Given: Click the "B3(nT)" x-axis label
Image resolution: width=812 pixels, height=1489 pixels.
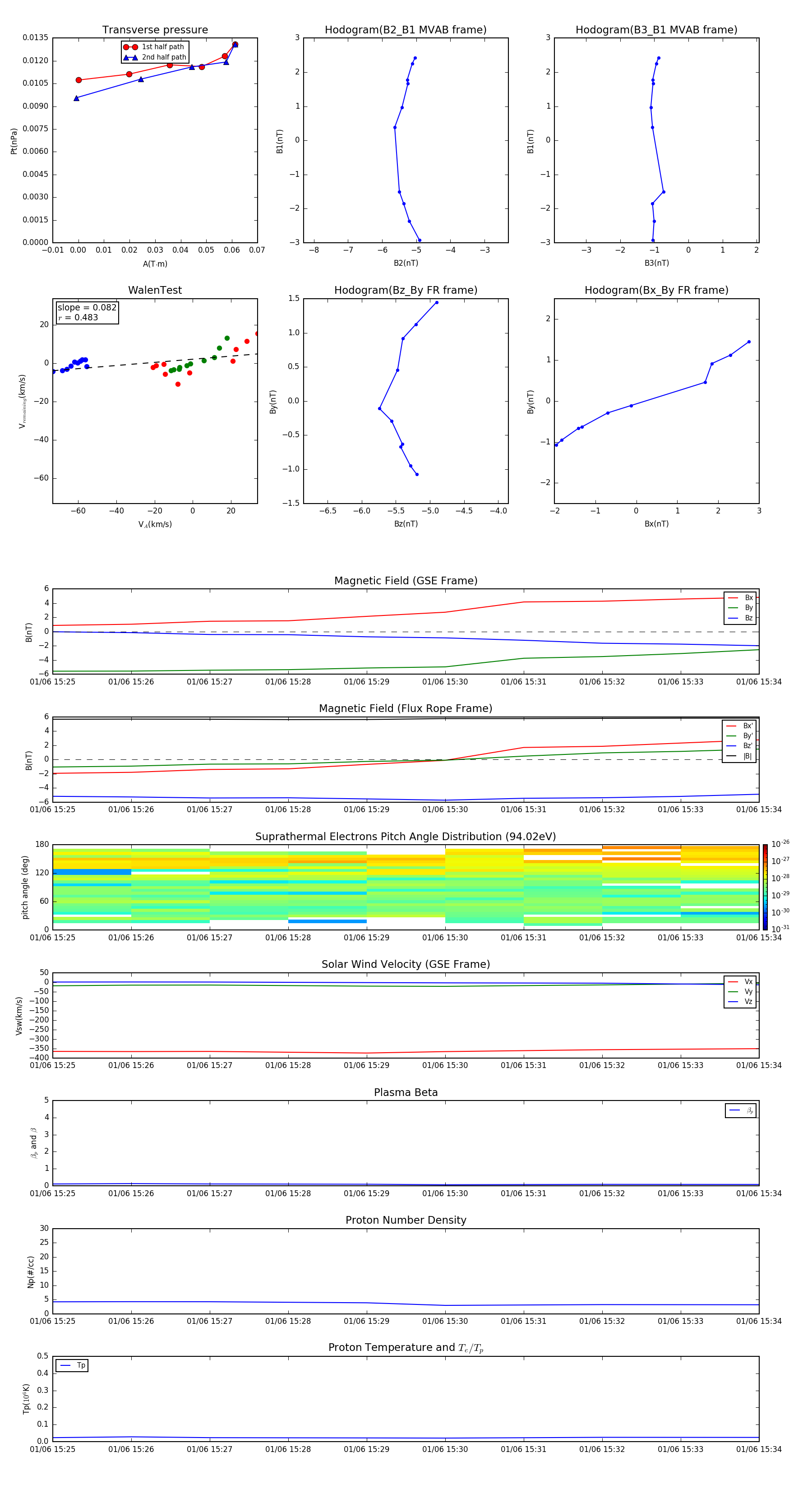Looking at the screenshot, I should coord(656,263).
